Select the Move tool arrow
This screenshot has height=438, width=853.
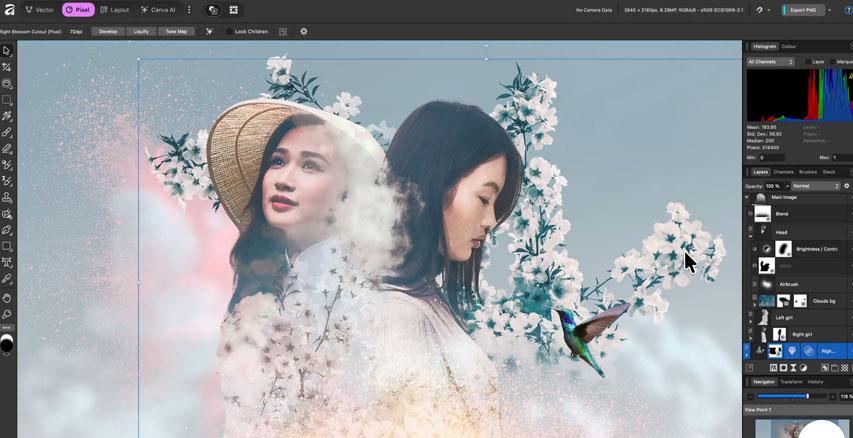coord(7,51)
